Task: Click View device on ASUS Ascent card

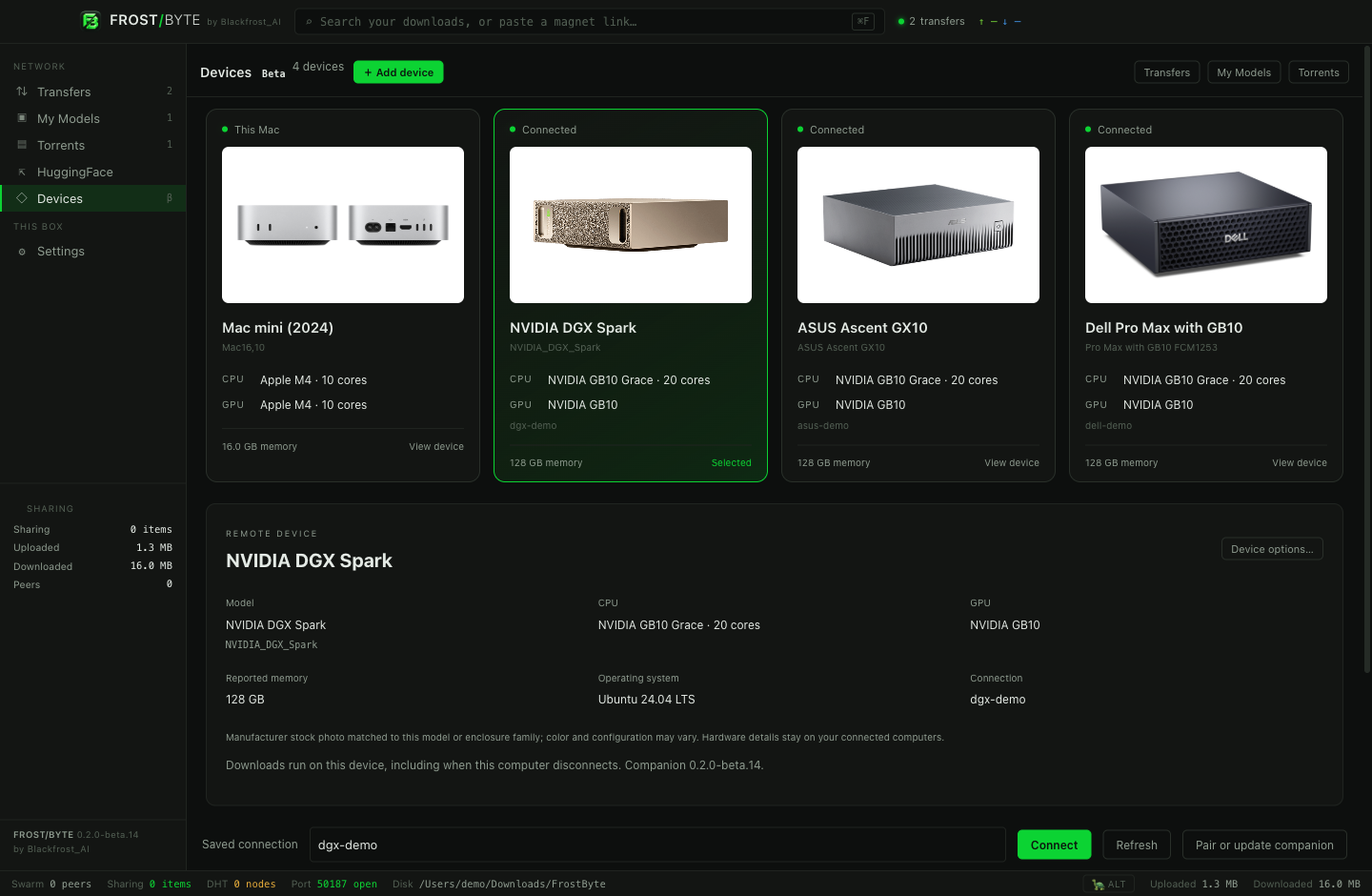Action: point(1012,463)
